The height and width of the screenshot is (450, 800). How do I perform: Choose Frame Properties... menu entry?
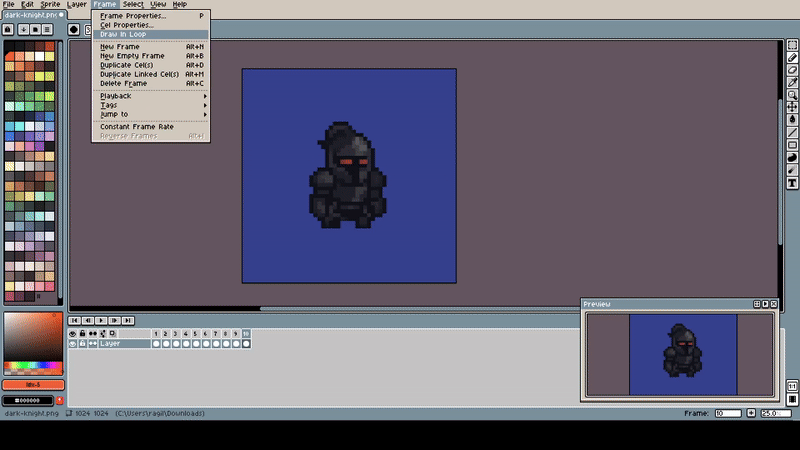point(151,16)
